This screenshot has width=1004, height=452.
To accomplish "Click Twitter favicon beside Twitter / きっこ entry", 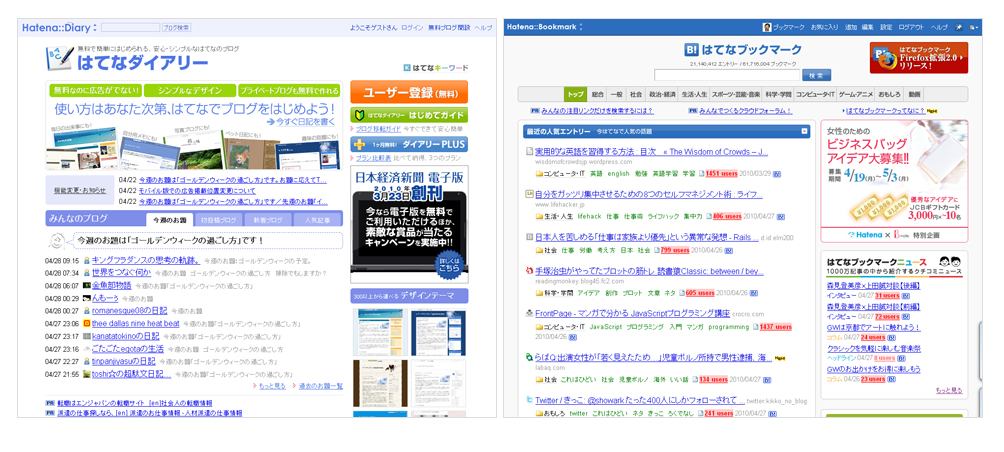I will pos(530,400).
